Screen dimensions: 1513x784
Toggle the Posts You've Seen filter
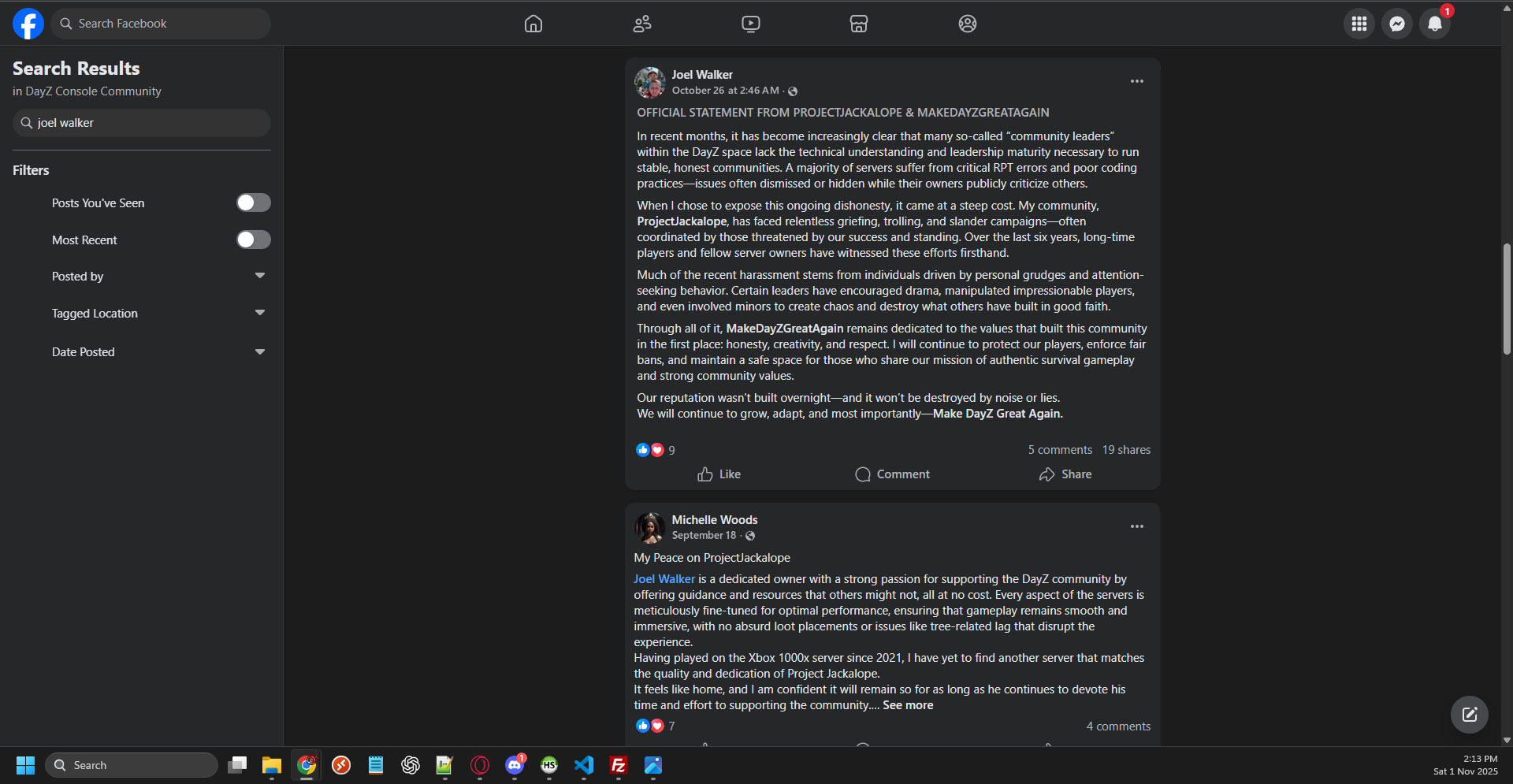(254, 203)
